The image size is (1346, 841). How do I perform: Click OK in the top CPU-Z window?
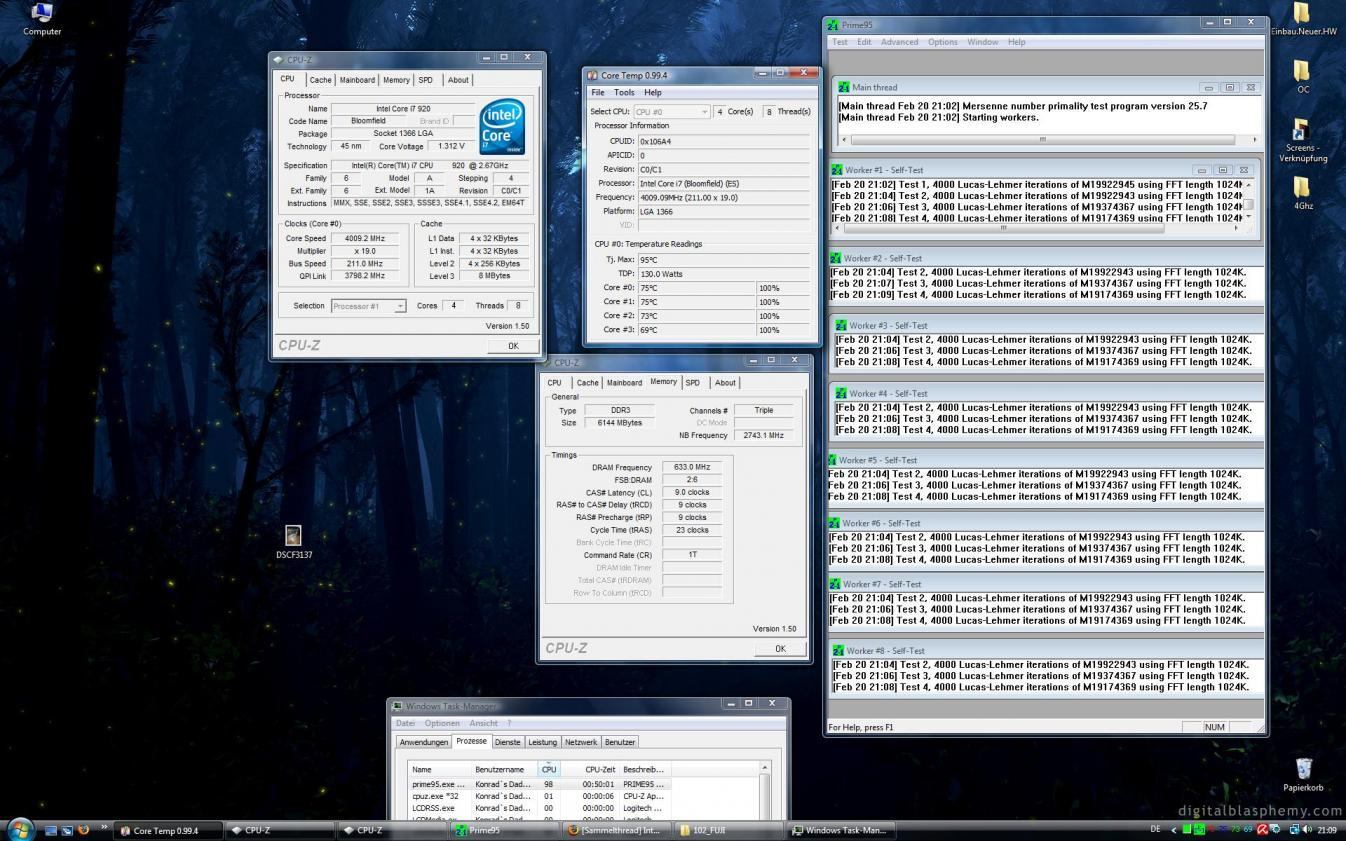[x=512, y=346]
